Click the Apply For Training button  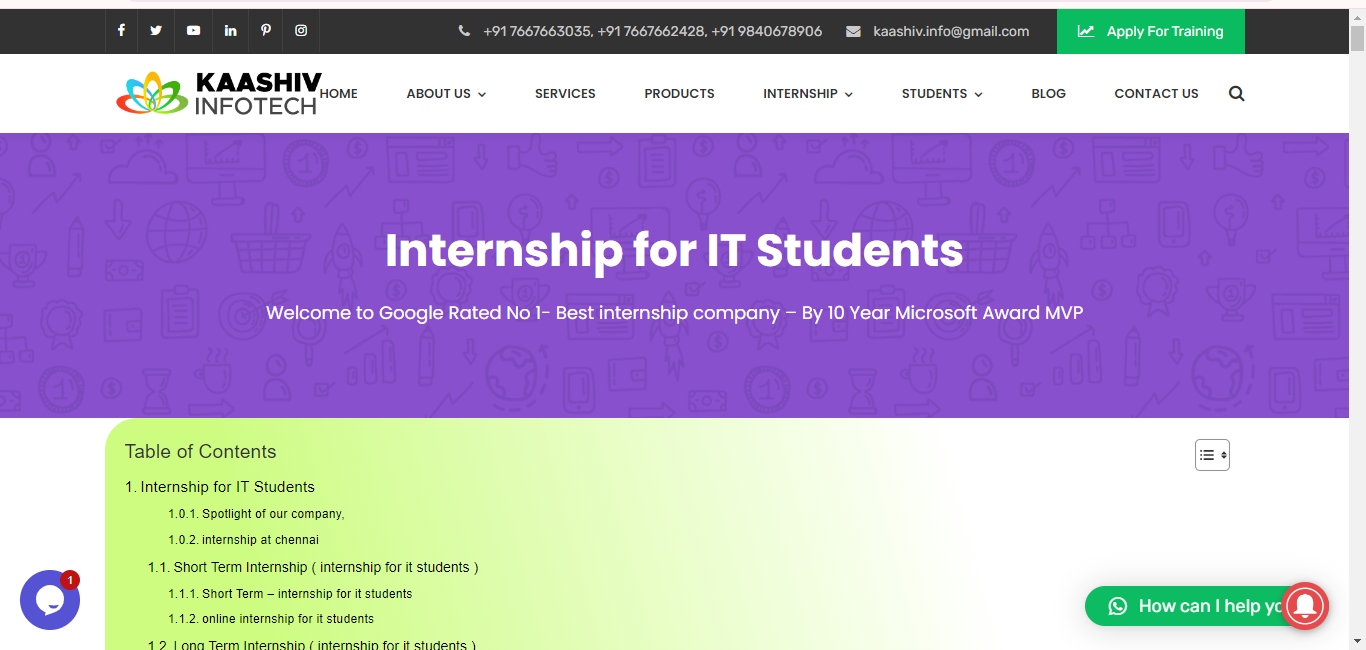pyautogui.click(x=1150, y=32)
